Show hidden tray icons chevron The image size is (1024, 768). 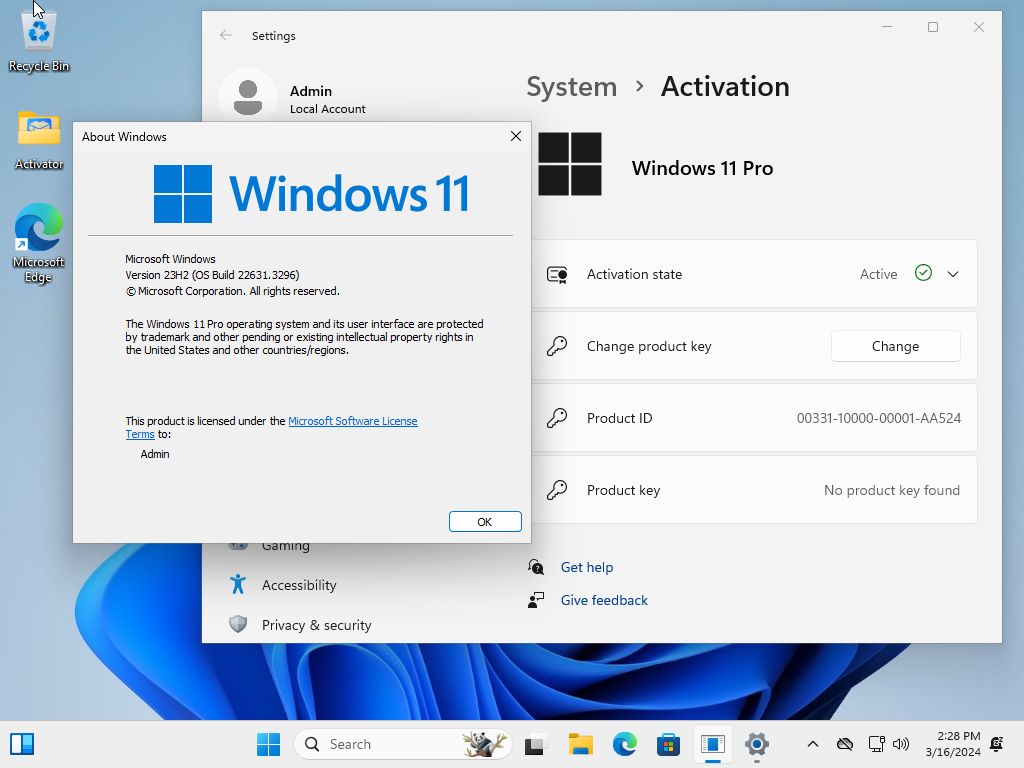812,744
